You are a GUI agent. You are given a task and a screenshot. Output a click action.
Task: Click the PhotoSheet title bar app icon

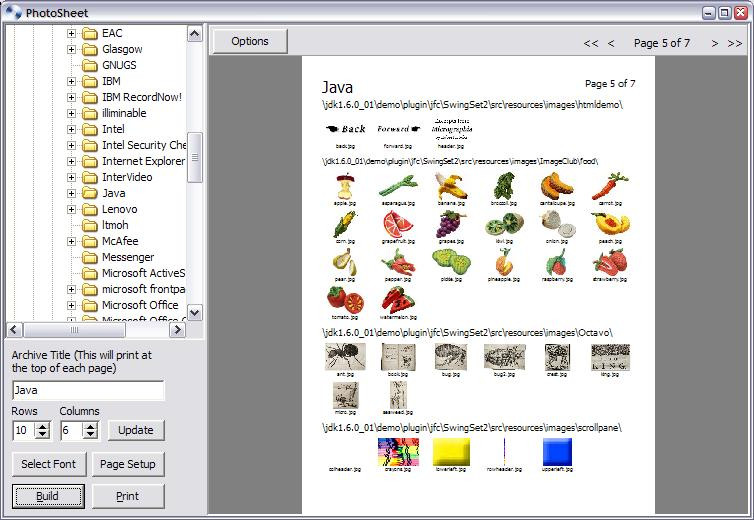13,12
